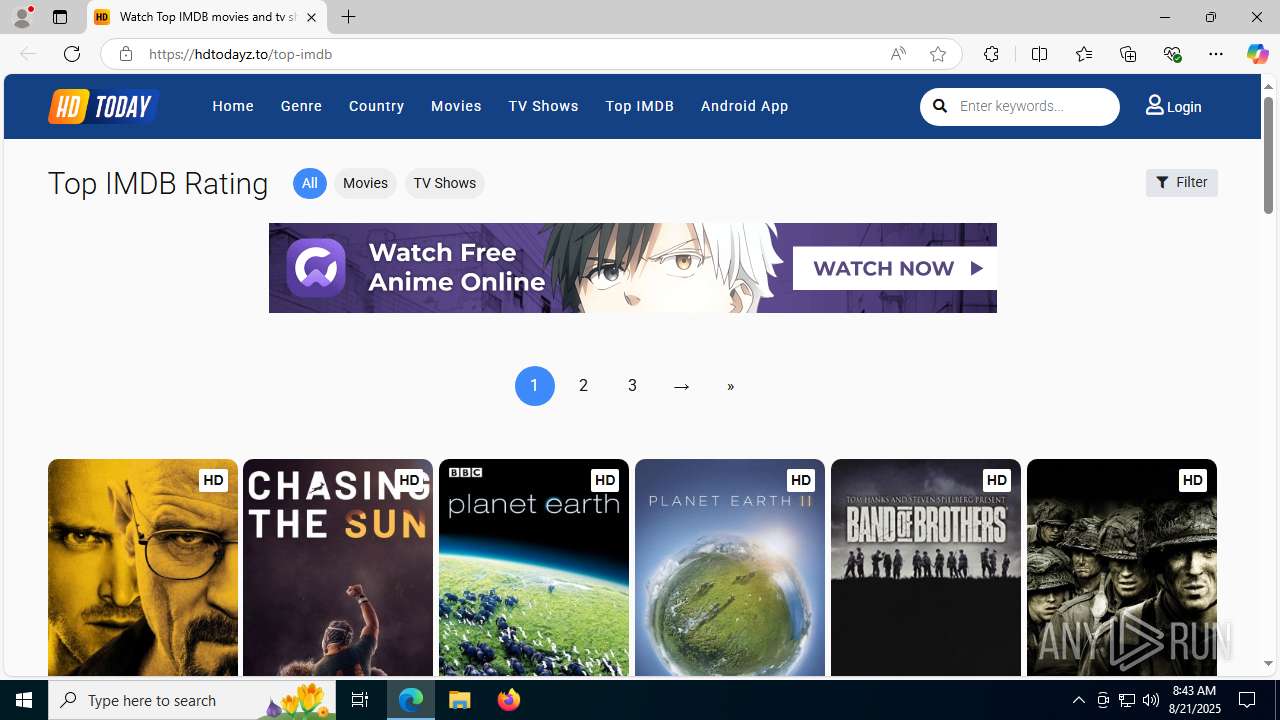
Task: Open the Android App nav item
Action: (744, 106)
